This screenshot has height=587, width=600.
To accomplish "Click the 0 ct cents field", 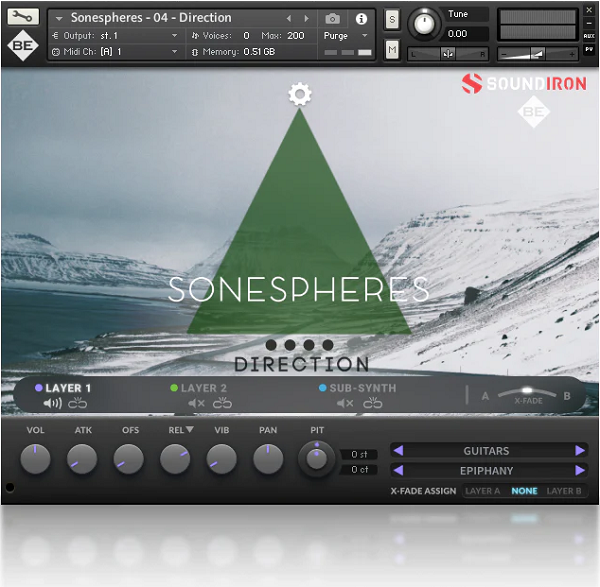I will coord(359,470).
